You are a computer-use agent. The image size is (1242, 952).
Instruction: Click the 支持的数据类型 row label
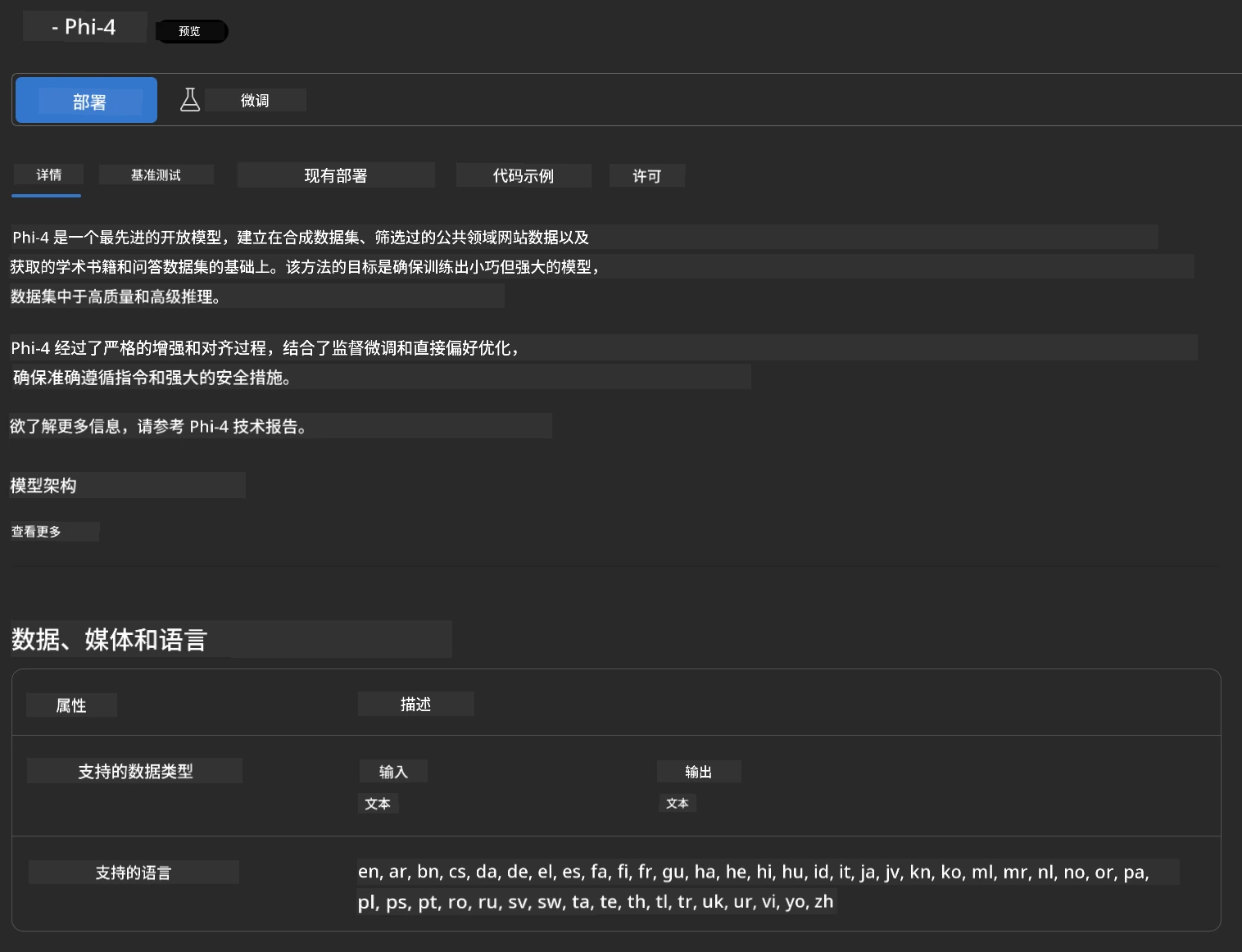pos(135,771)
